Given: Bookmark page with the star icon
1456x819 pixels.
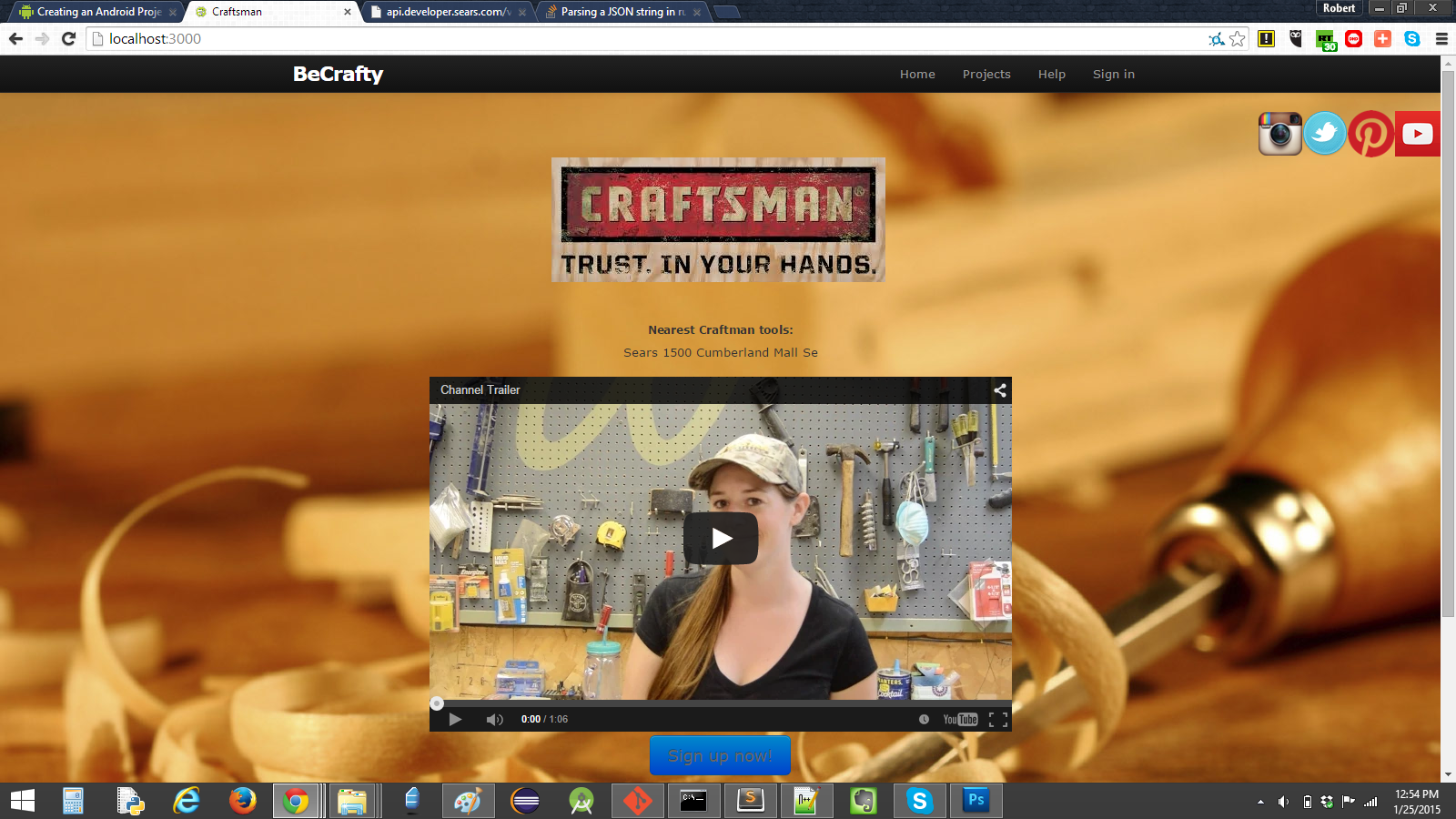Looking at the screenshot, I should [1238, 38].
